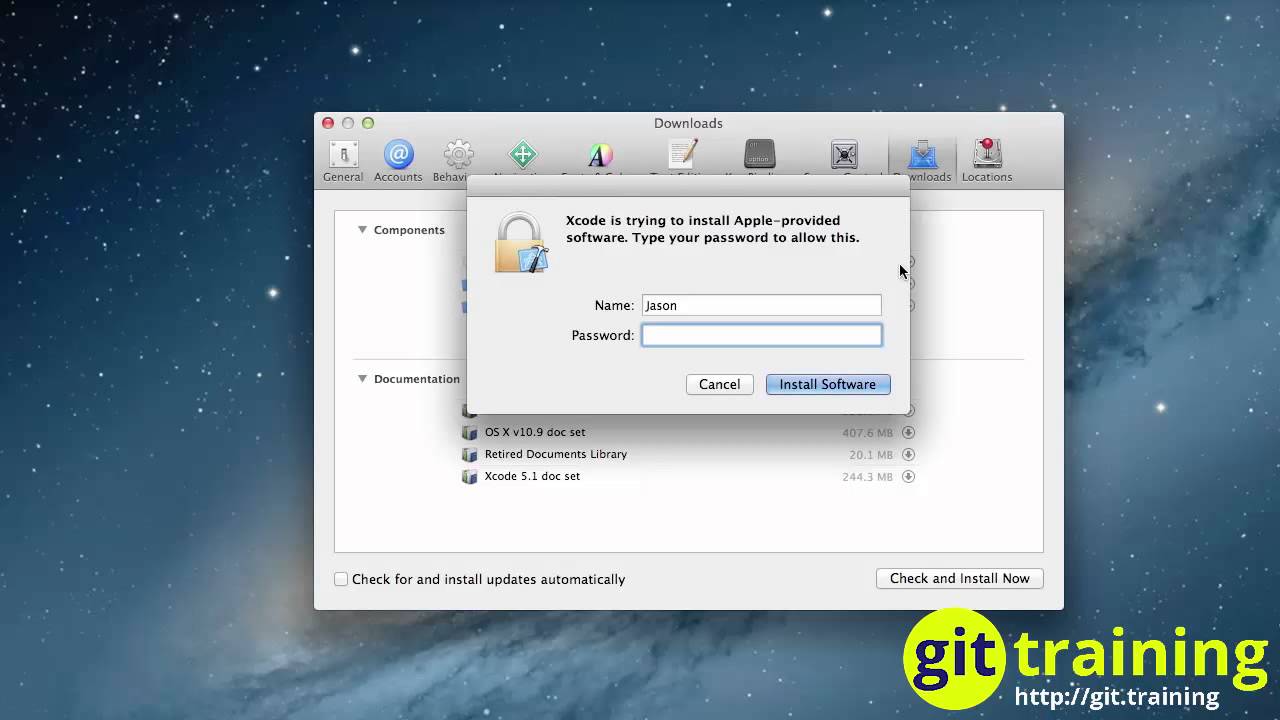This screenshot has width=1280, height=720.
Task: Open the Locations preferences pane
Action: tap(987, 161)
